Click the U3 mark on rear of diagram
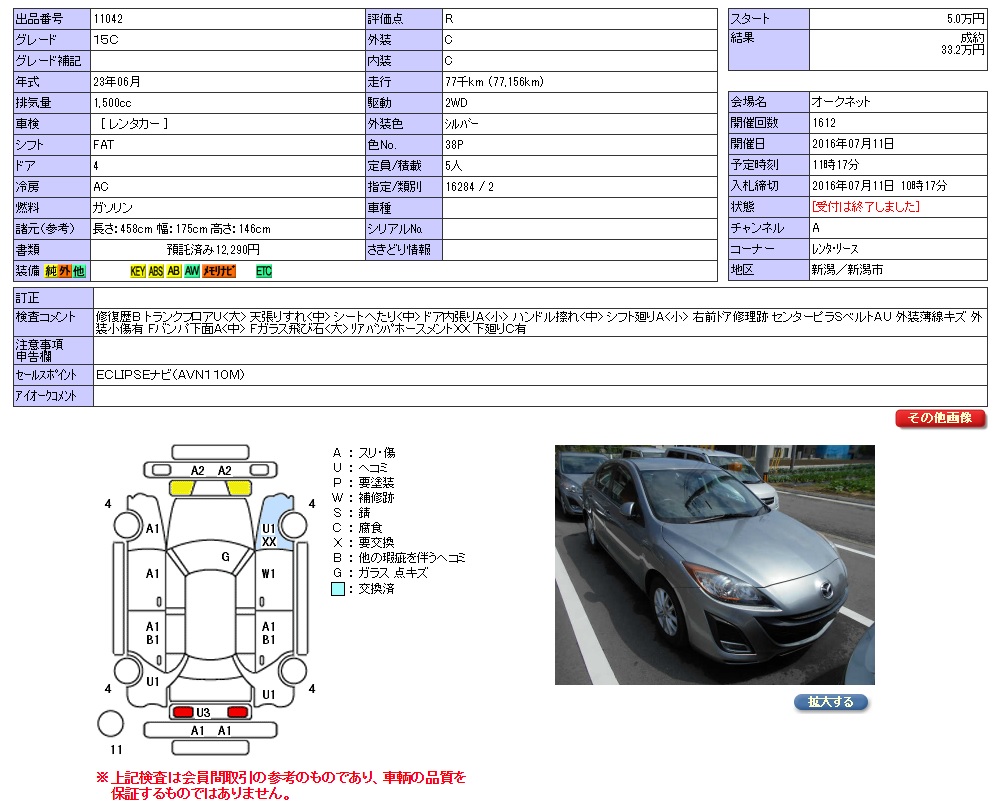This screenshot has width=995, height=804. click(203, 712)
